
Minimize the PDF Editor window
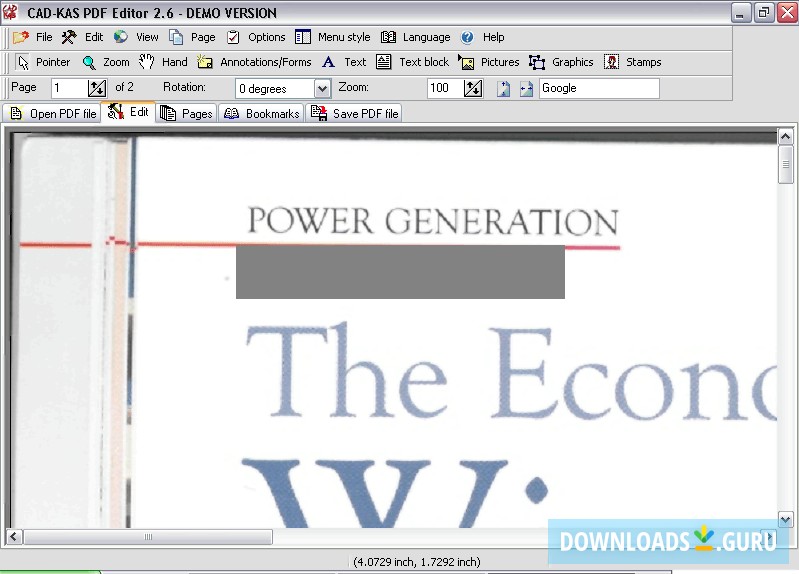[x=741, y=13]
